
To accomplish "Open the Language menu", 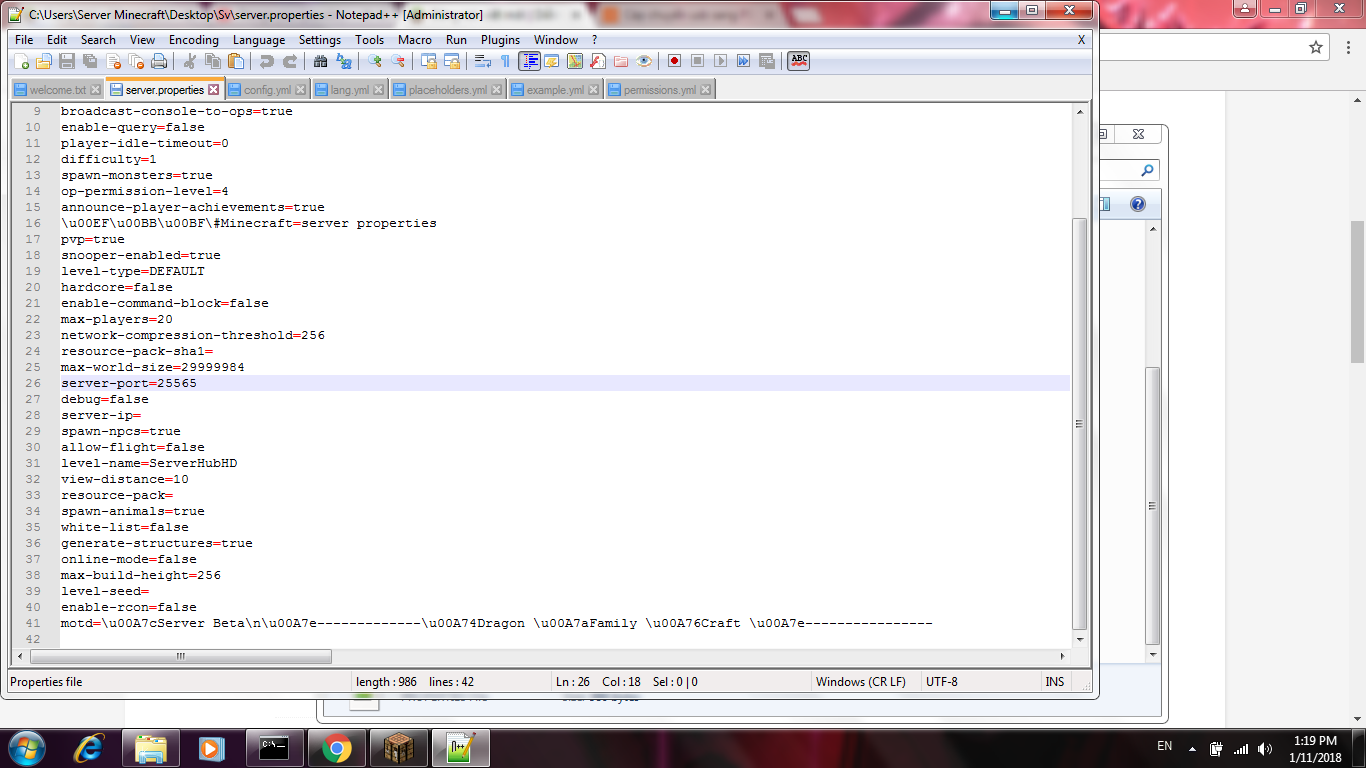I will tap(259, 40).
